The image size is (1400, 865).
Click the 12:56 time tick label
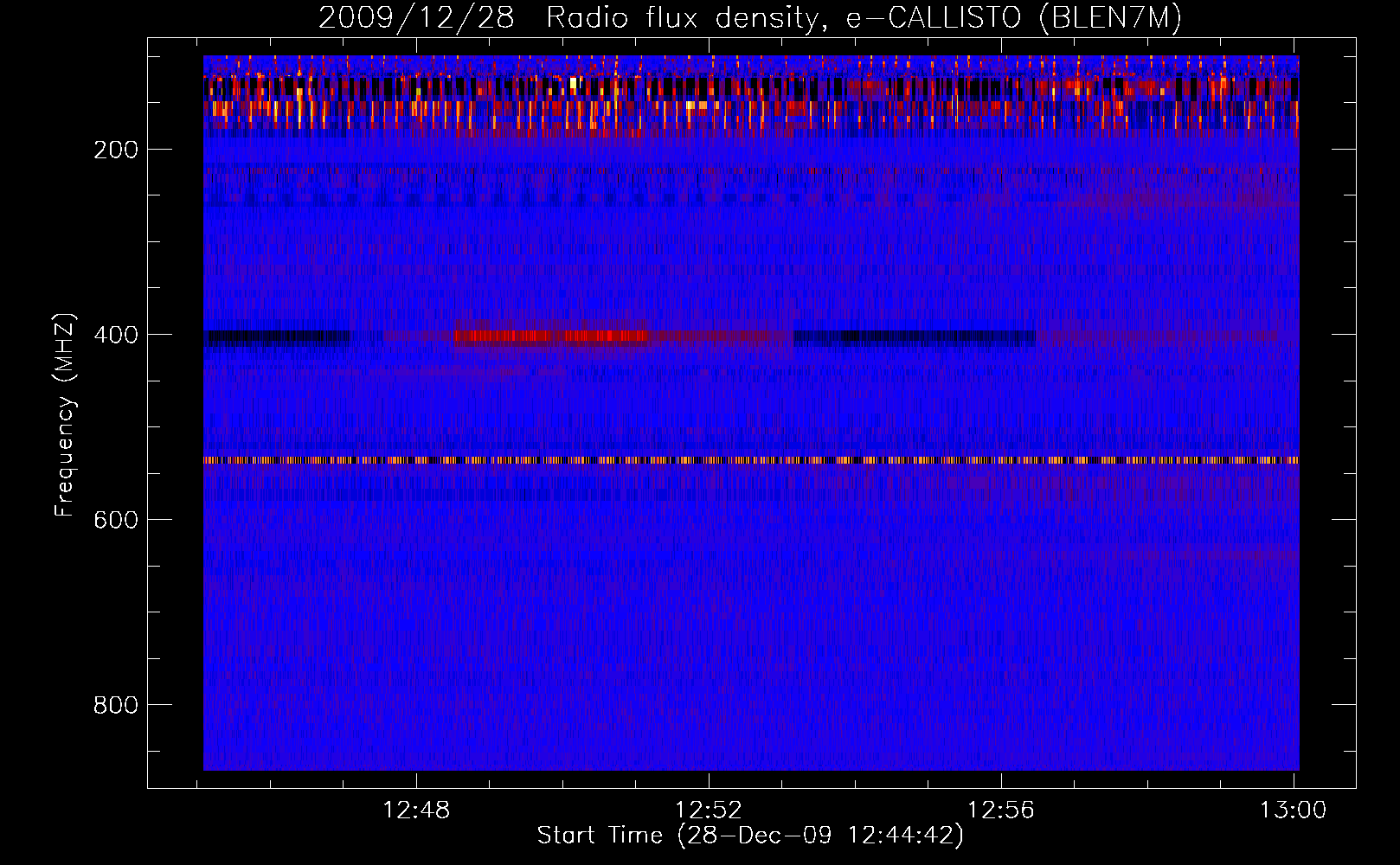click(1001, 811)
